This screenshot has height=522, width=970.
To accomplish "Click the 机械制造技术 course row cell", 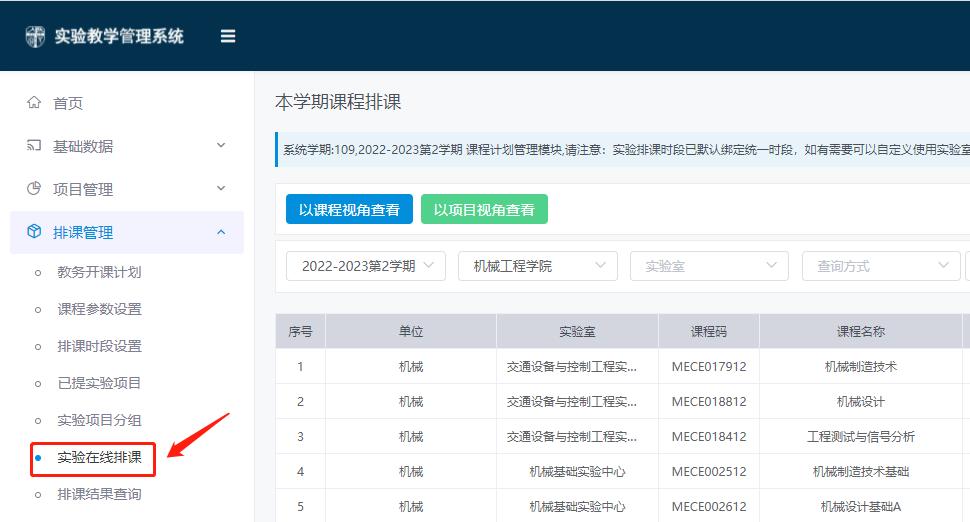I will pos(860,367).
